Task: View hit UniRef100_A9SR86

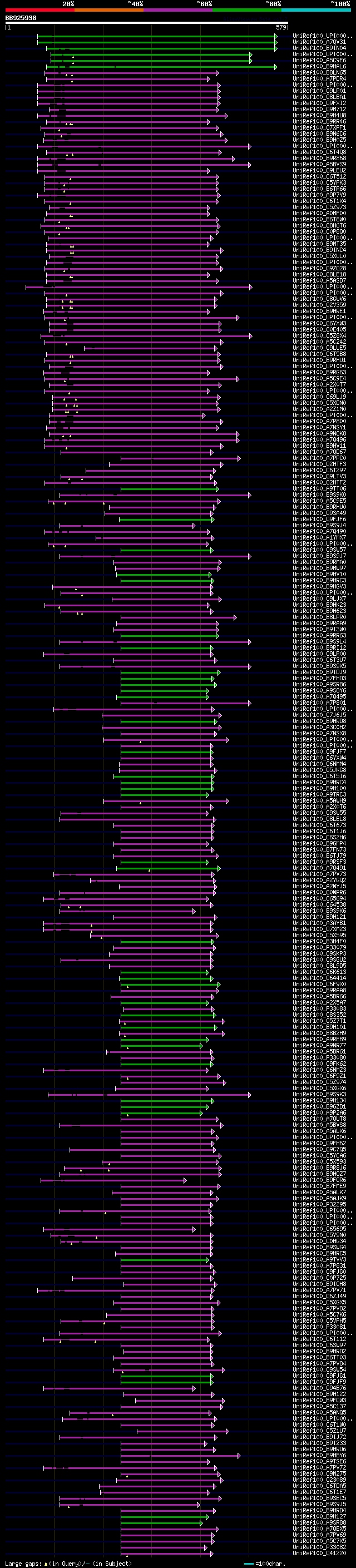Action: (319, 685)
